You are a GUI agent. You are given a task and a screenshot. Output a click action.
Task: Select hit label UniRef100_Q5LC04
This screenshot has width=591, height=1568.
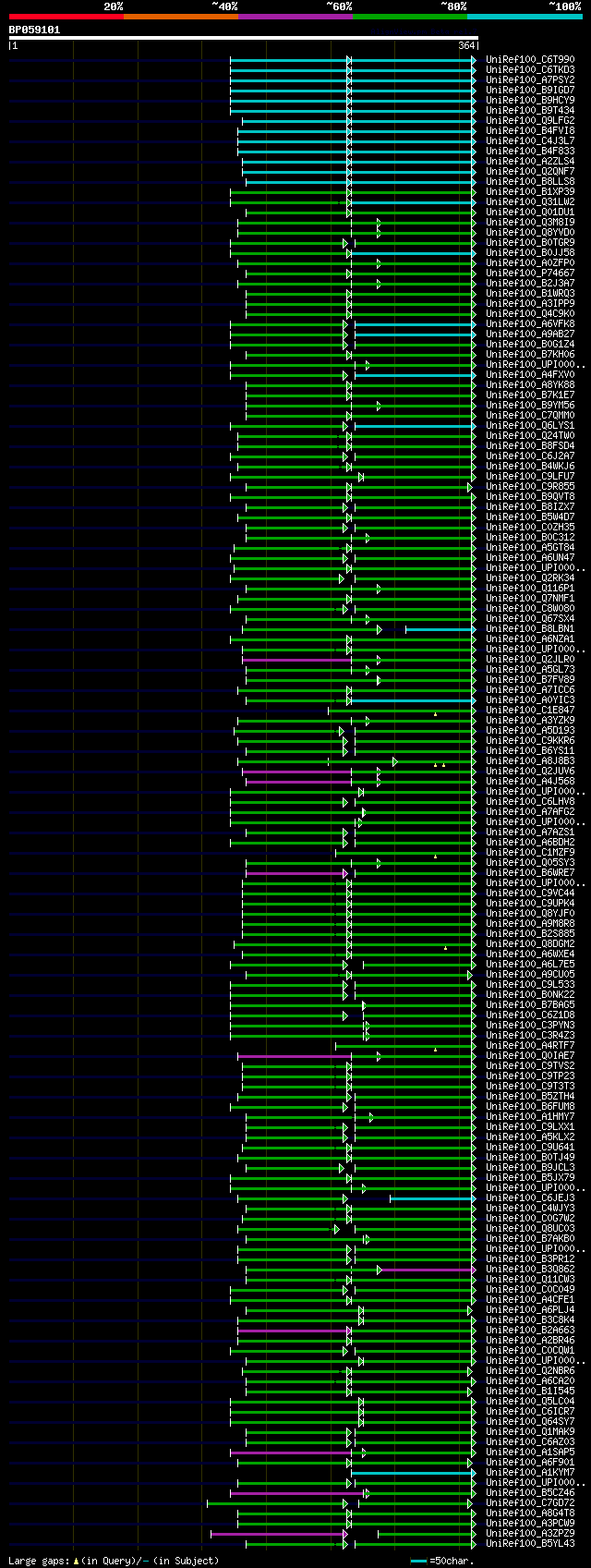click(530, 1401)
